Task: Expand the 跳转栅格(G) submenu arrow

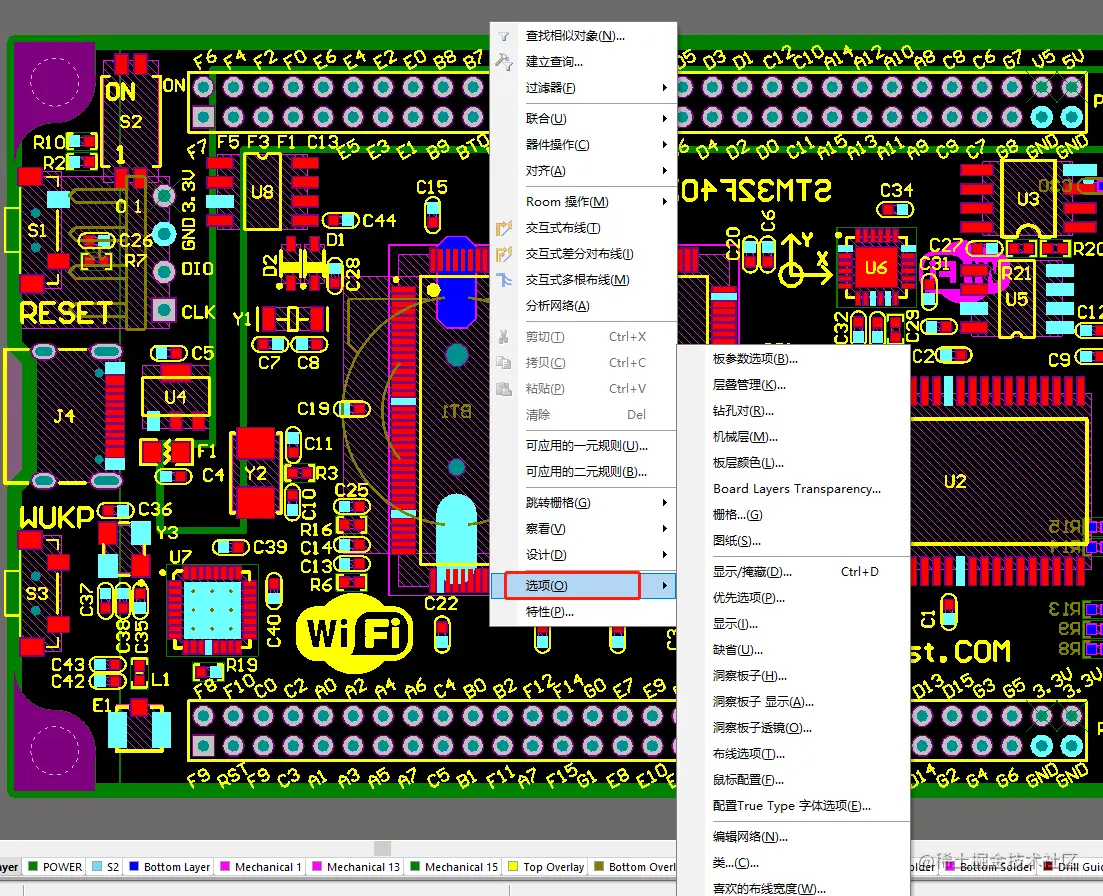Action: pyautogui.click(x=665, y=503)
